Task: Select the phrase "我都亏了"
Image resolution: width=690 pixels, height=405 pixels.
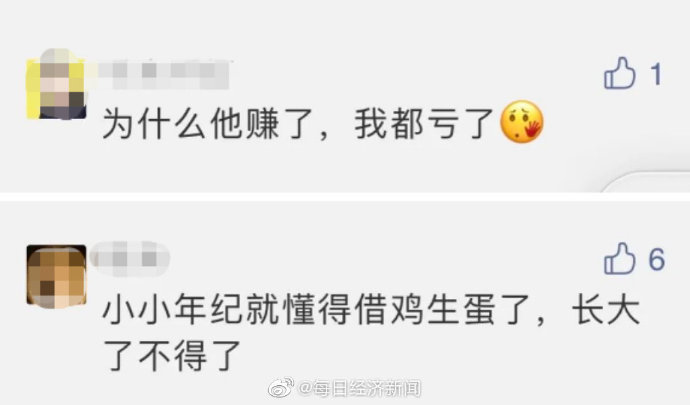Action: (424, 124)
